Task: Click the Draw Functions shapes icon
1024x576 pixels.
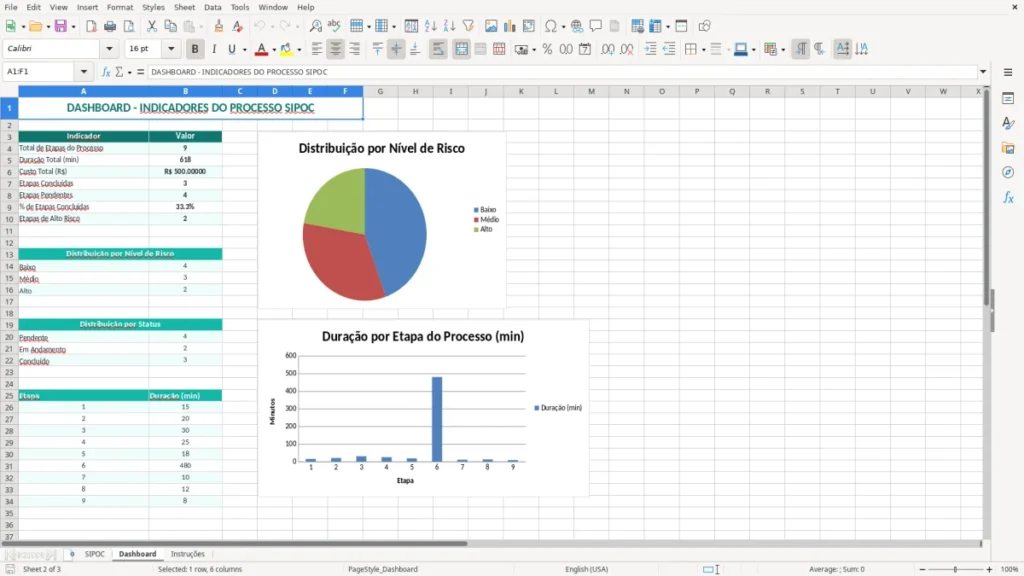Action: (x=704, y=26)
